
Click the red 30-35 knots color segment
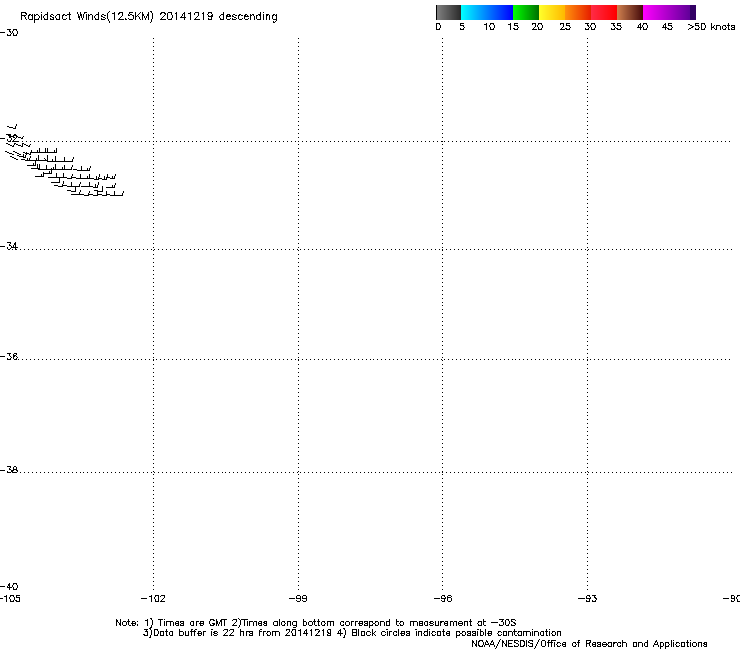(604, 12)
